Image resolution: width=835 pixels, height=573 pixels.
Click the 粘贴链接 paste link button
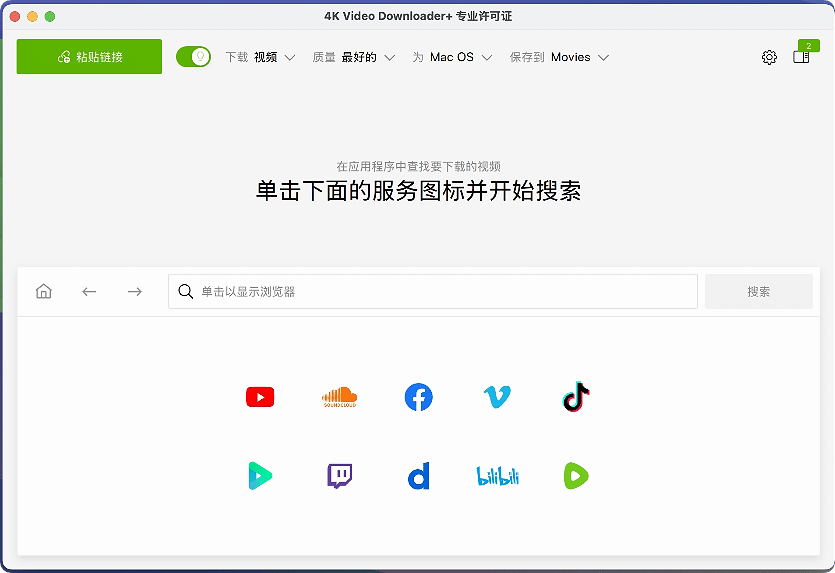pyautogui.click(x=89, y=56)
